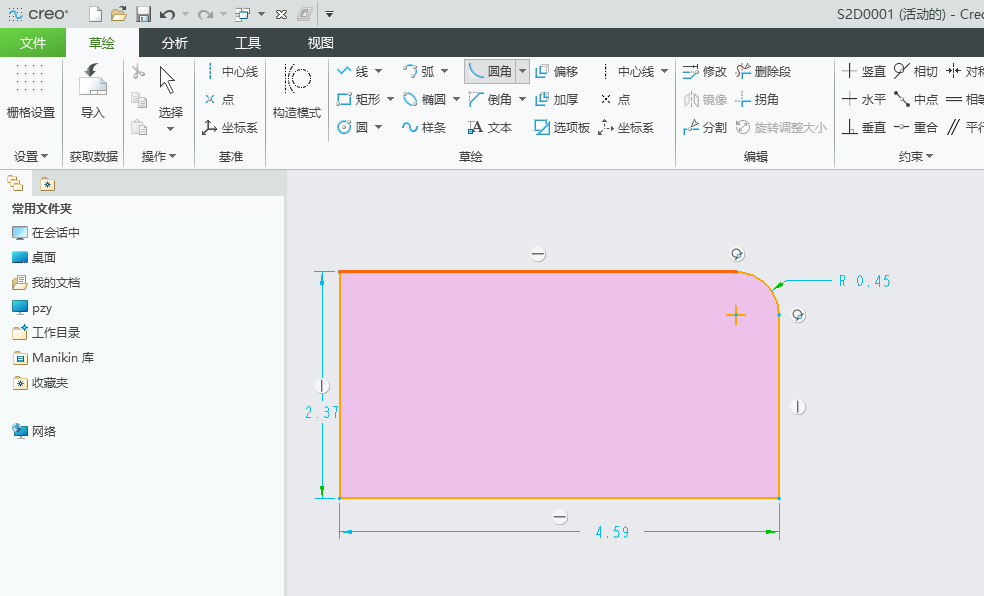984x596 pixels.
Task: Click the Offset (偏移) tool
Action: [557, 72]
